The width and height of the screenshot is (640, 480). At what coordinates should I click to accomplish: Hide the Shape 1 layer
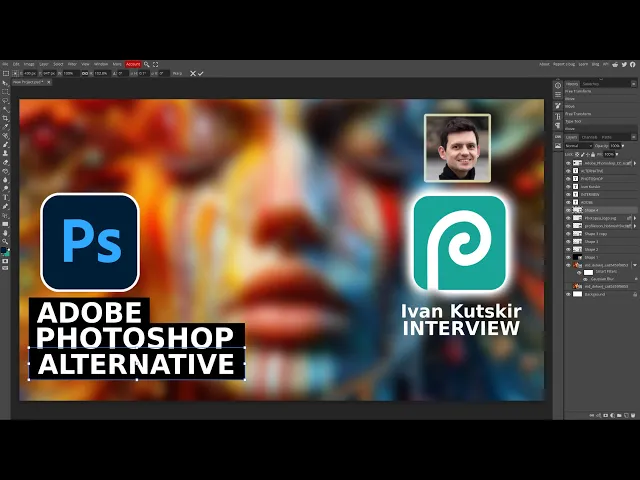568,258
